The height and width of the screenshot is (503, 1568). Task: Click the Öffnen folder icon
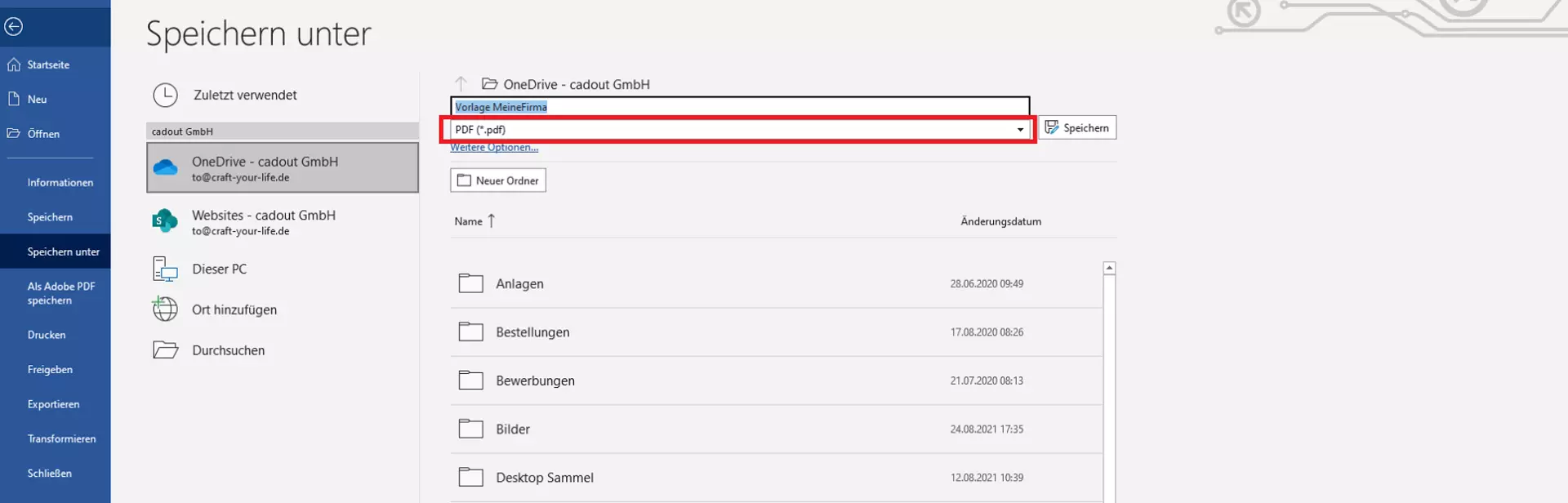click(x=14, y=133)
